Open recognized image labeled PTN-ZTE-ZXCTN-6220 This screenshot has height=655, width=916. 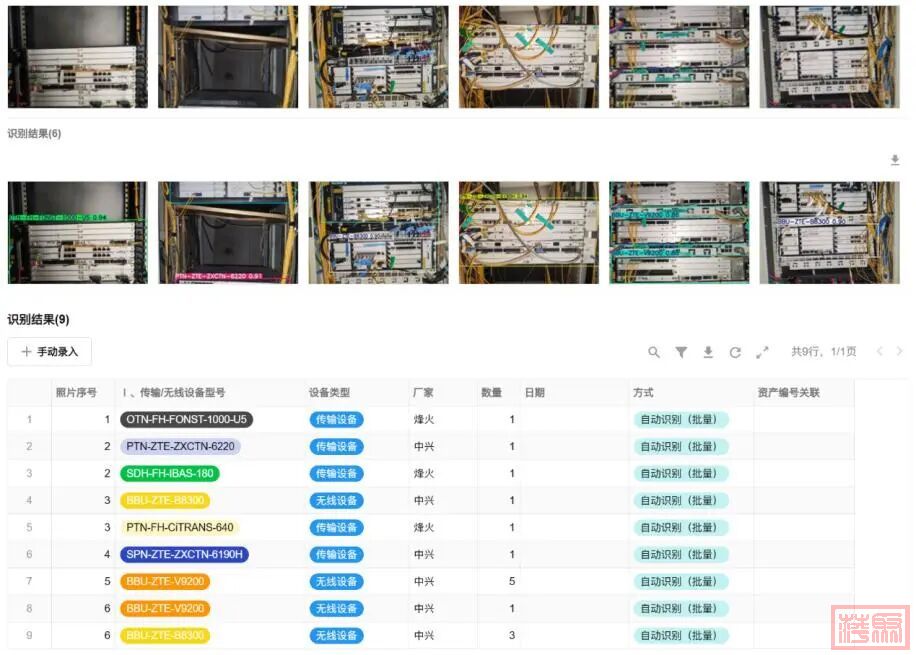pos(228,233)
